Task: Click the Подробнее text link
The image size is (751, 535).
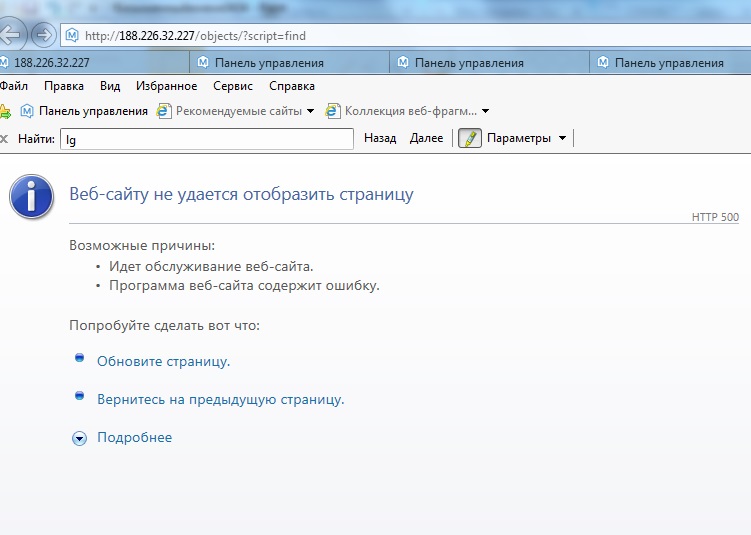Action: pyautogui.click(x=135, y=437)
